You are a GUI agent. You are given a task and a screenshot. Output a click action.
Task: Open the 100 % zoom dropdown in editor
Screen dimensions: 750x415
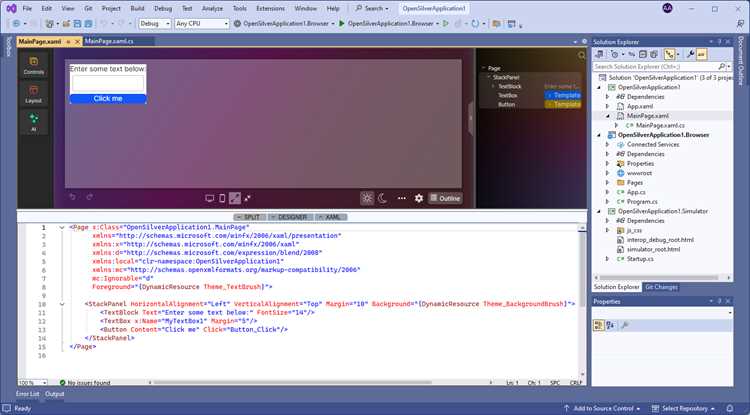33,382
